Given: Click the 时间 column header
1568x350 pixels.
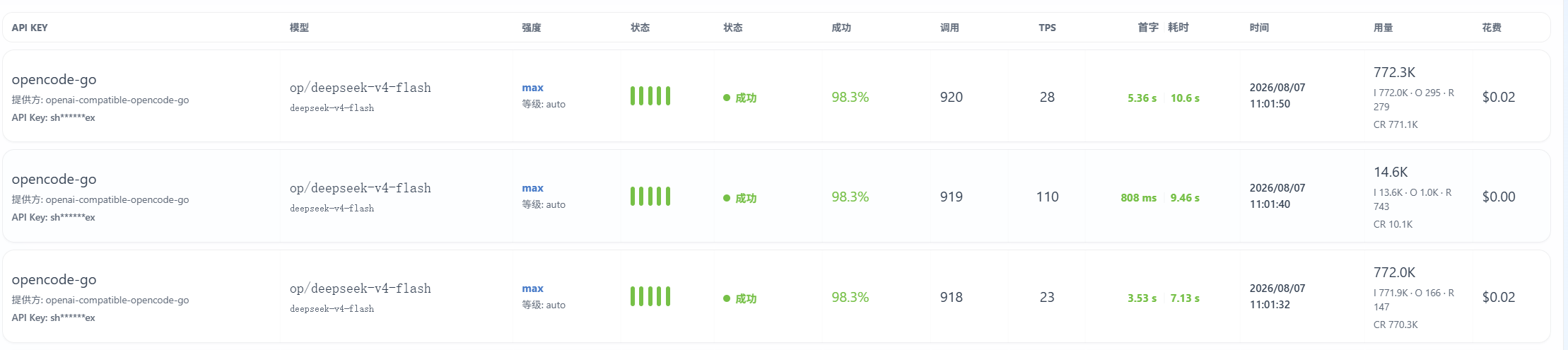Looking at the screenshot, I should click(1259, 28).
